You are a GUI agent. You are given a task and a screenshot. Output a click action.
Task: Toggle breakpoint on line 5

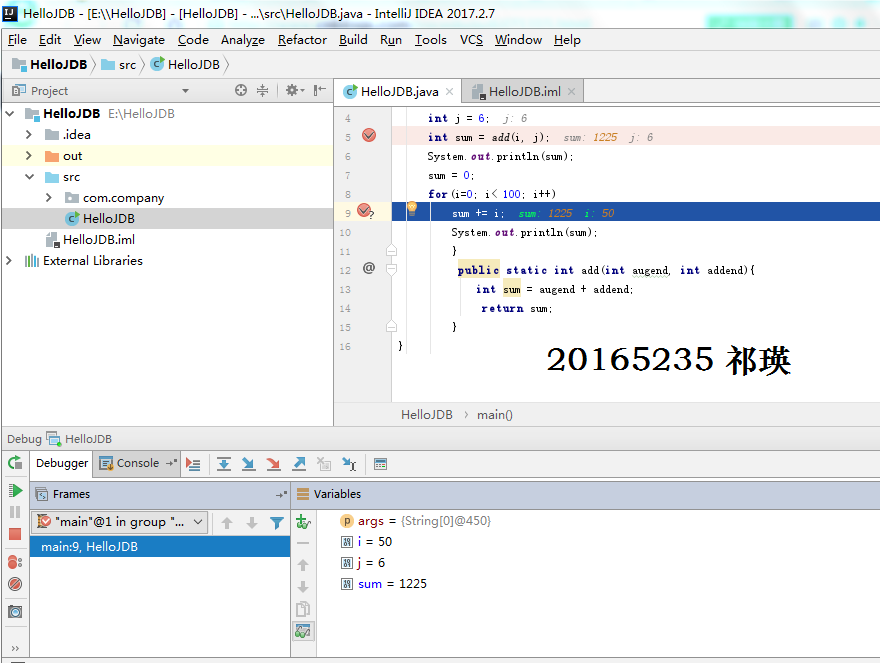pos(369,135)
